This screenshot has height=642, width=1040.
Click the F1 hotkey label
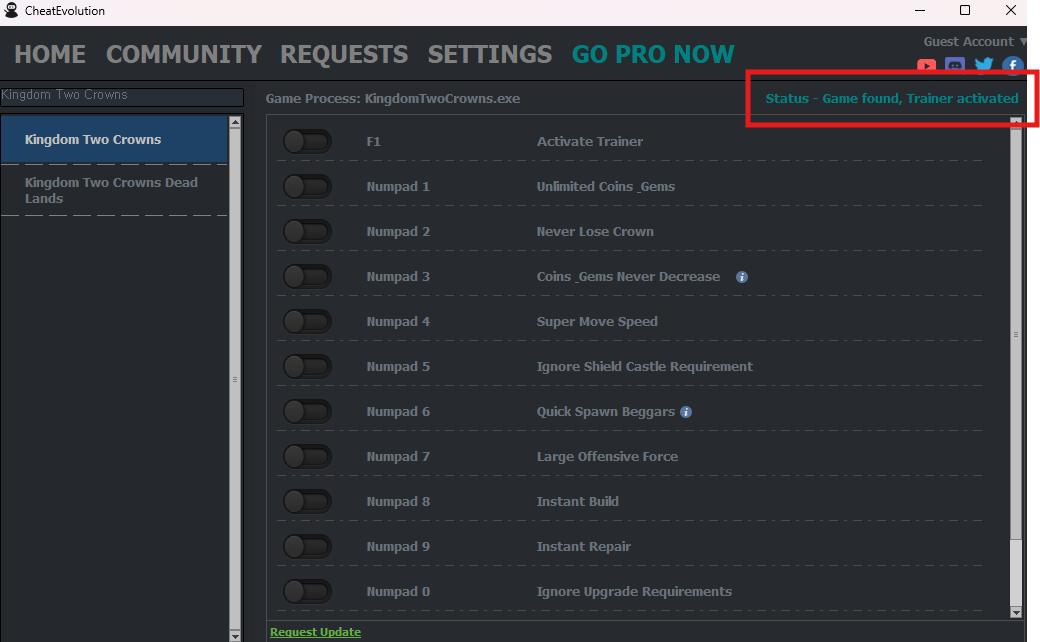click(373, 141)
